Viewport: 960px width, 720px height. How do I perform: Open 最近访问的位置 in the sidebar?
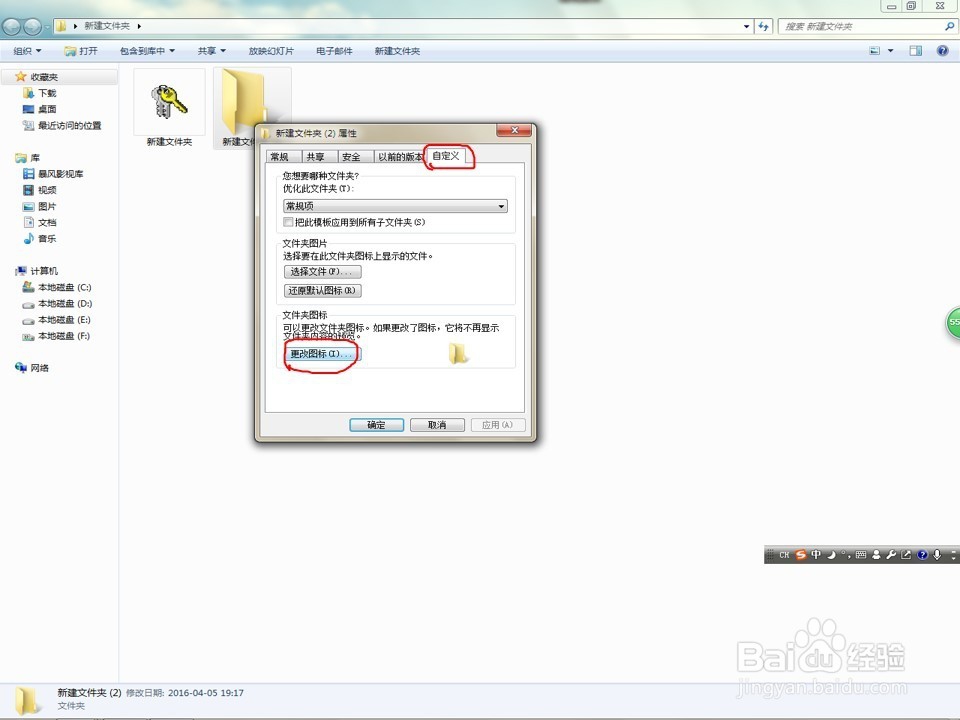[69, 126]
